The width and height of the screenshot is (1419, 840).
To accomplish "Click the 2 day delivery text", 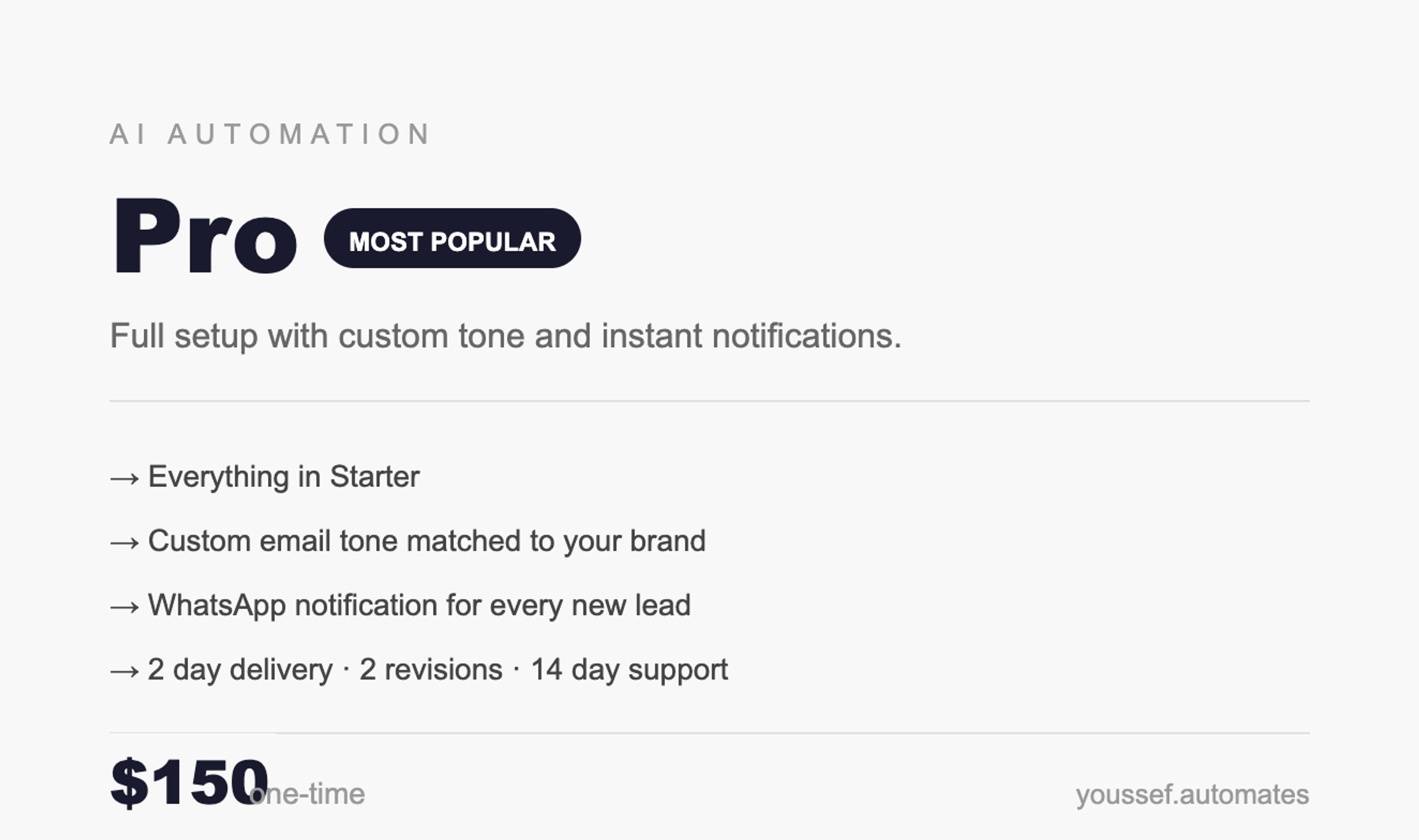I will [240, 670].
